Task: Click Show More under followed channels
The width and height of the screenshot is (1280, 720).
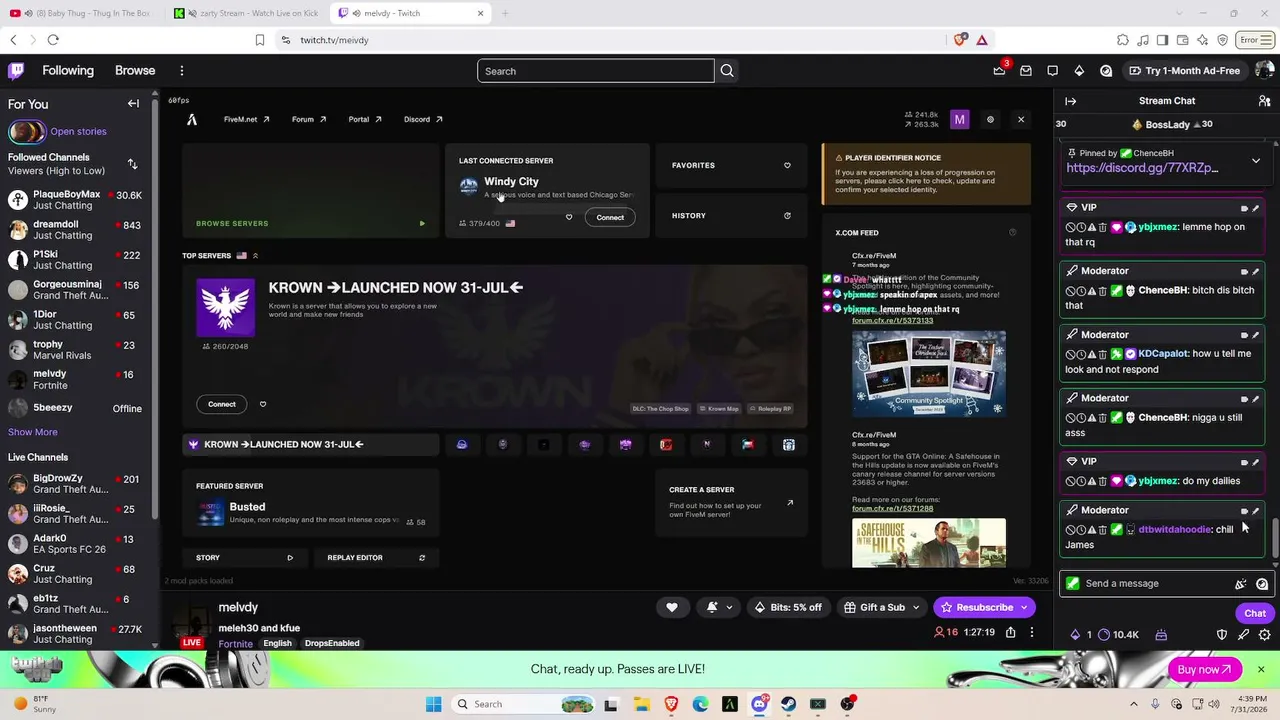Action: pos(33,432)
